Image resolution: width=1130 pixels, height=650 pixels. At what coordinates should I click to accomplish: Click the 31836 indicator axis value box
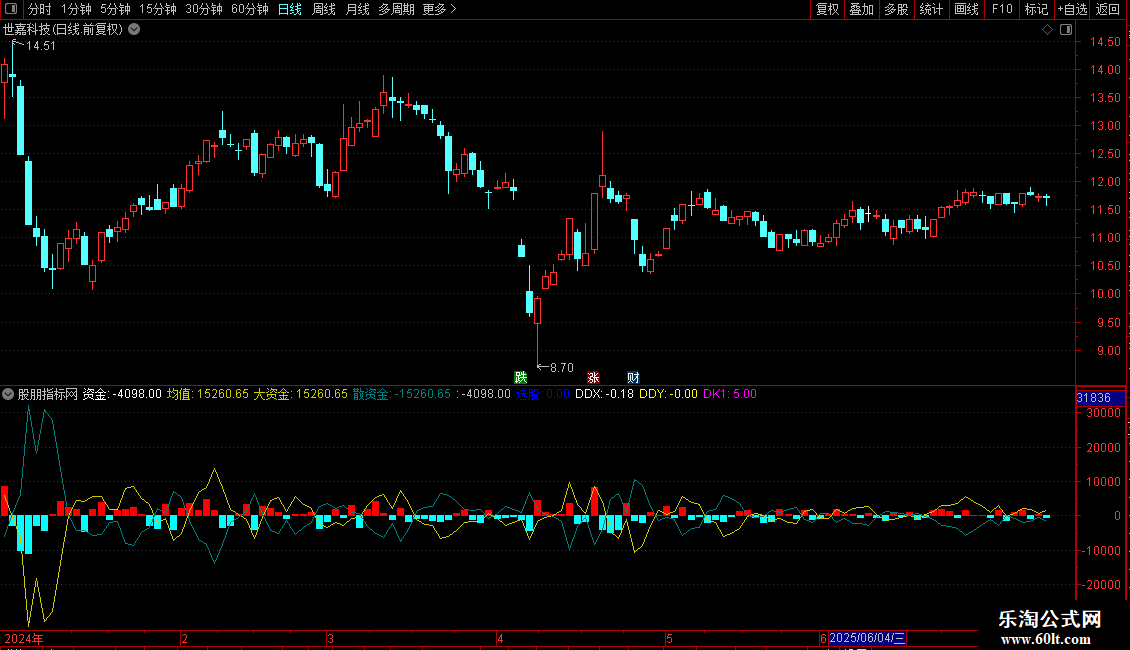pos(1100,398)
